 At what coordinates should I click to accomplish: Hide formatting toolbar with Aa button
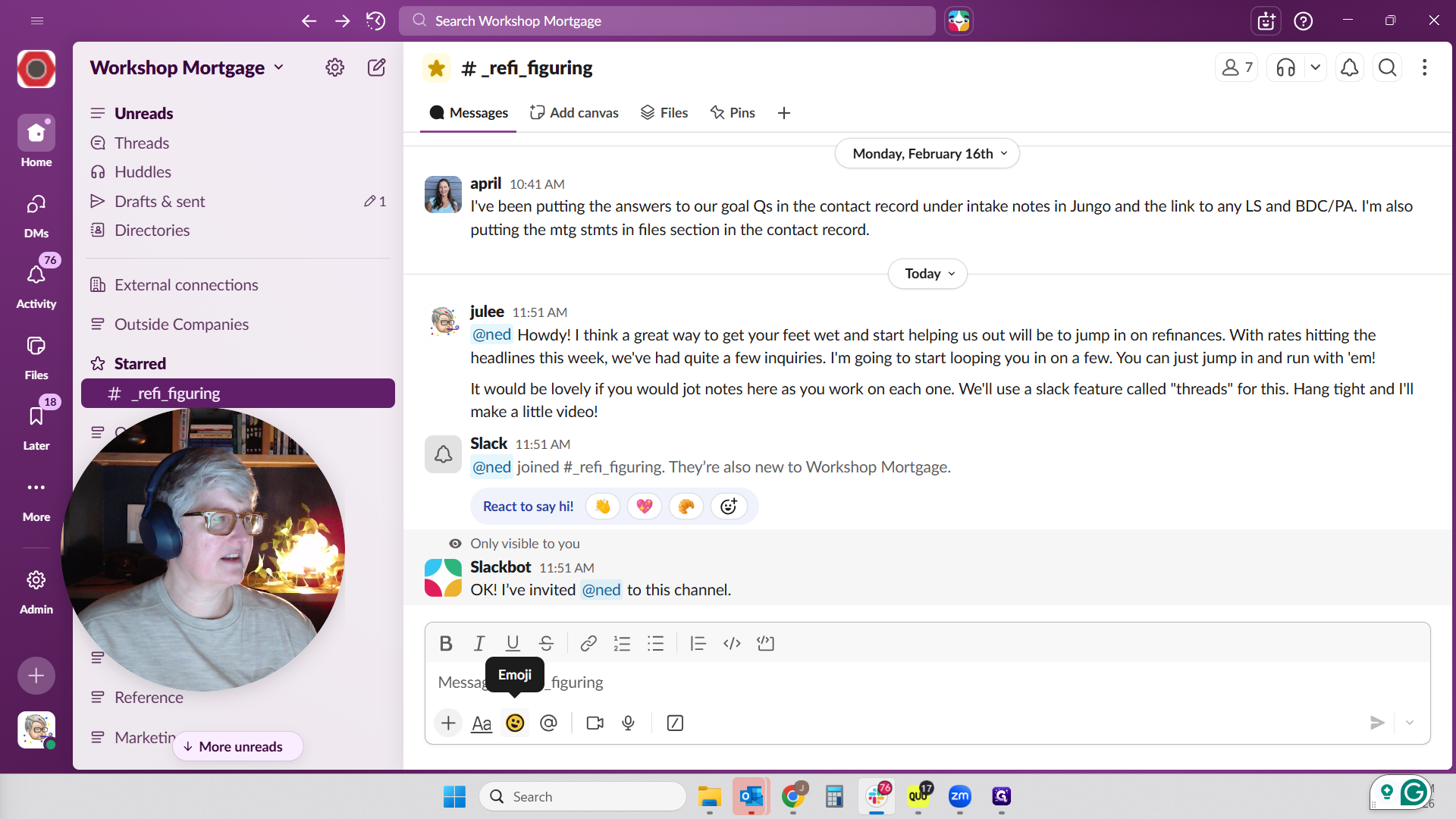pos(482,723)
